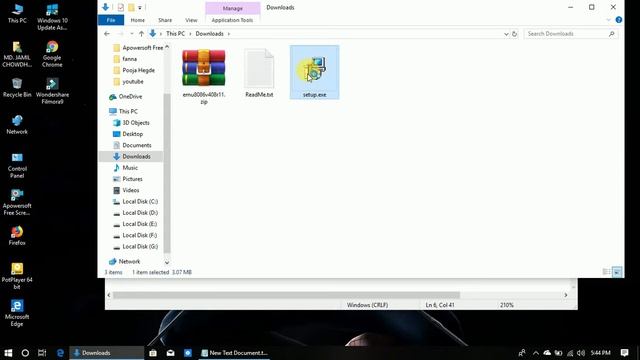640x360 pixels.
Task: Open the Application Tools tab
Action: coord(232,20)
